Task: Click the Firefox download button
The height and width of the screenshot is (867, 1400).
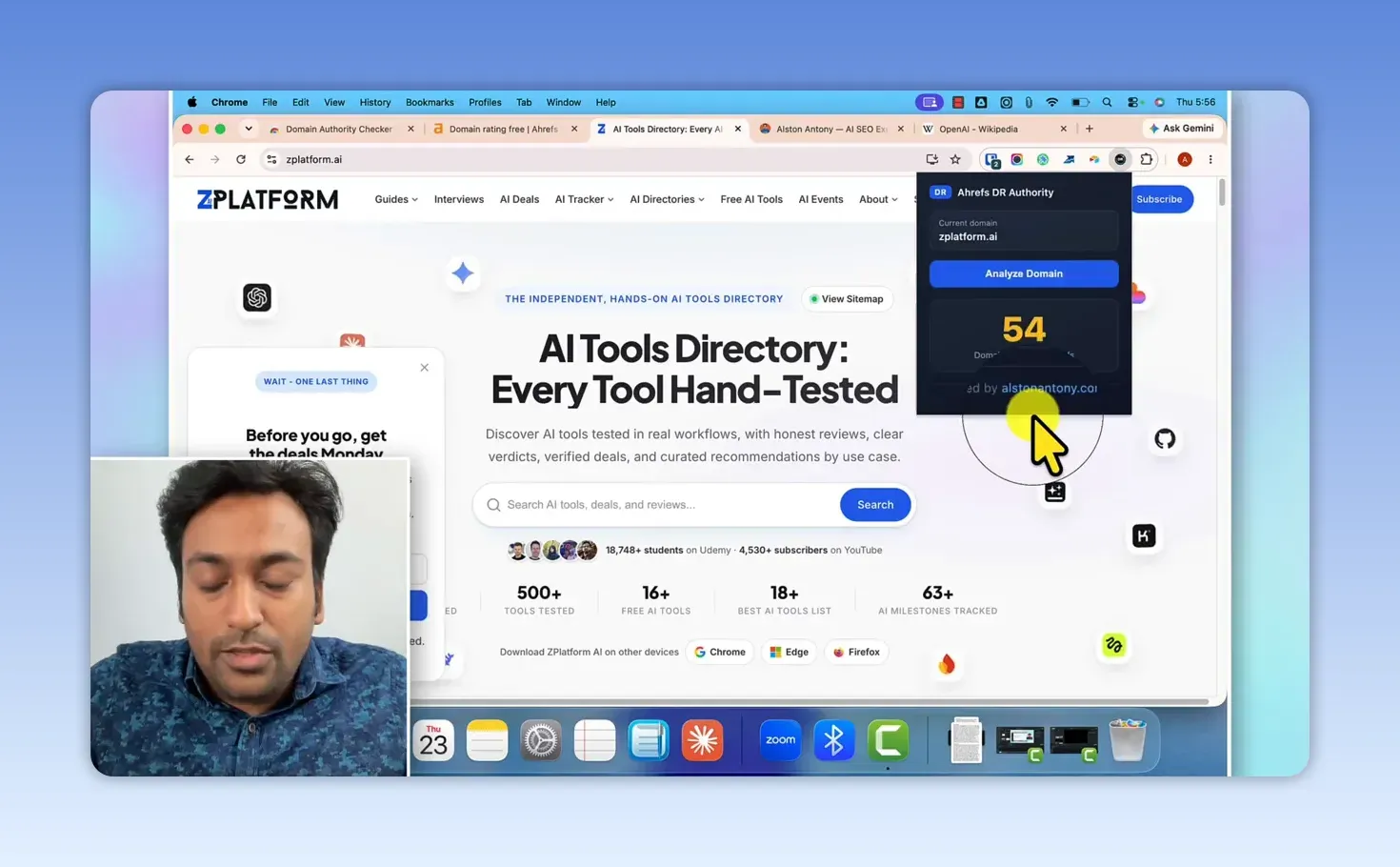Action: tap(856, 653)
